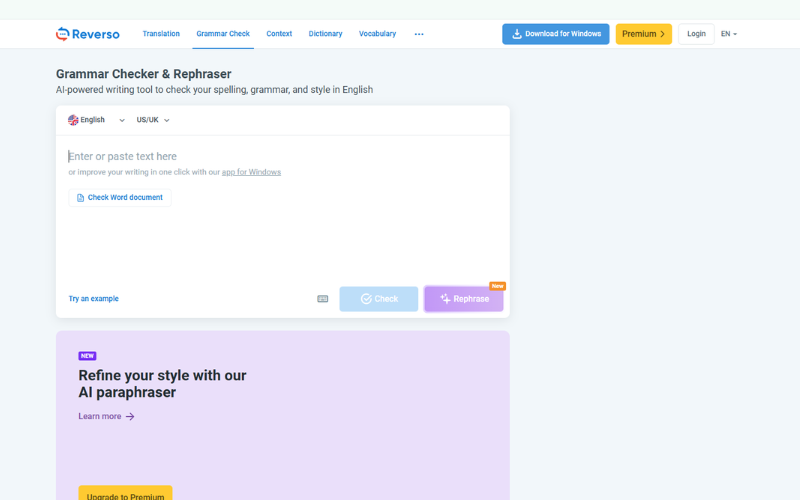Expand the EN interface language dropdown
Viewport: 800px width, 500px height.
729,34
